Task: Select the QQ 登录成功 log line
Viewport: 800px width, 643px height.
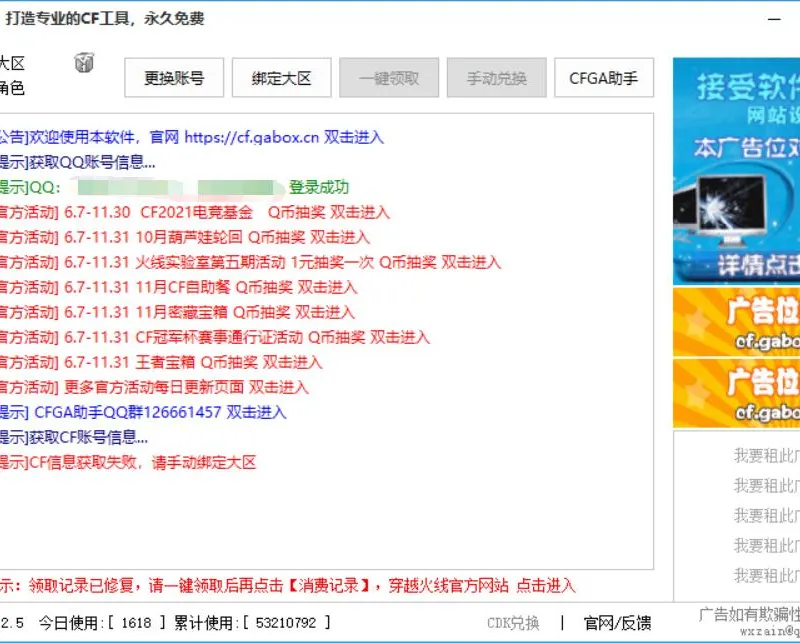Action: point(174,187)
